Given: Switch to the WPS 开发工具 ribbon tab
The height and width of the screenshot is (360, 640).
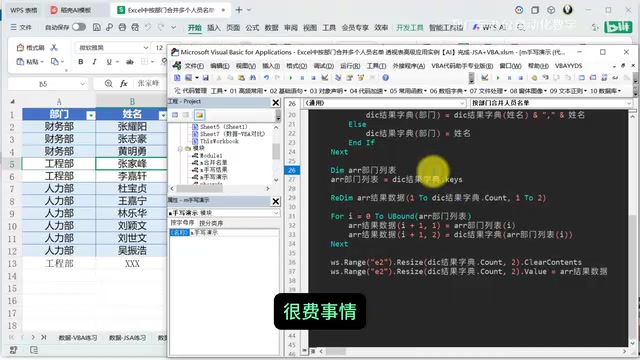Looking at the screenshot, I should tap(410, 27).
